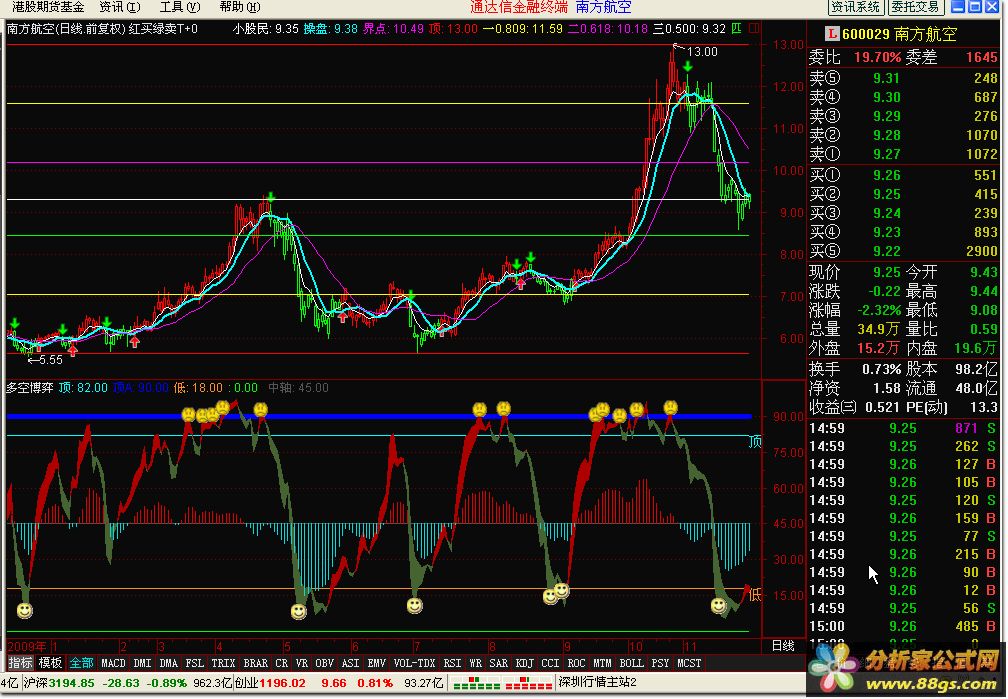Select the 指标 tab
This screenshot has width=1008, height=699.
(x=20, y=663)
